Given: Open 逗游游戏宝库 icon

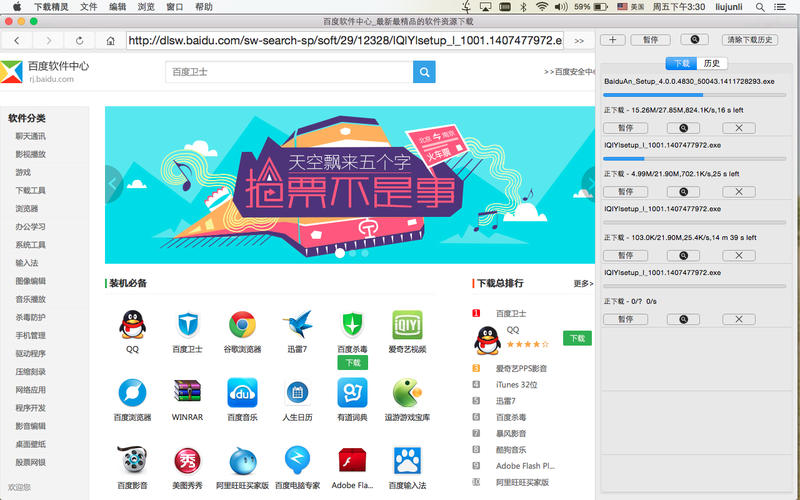Looking at the screenshot, I should coord(407,392).
